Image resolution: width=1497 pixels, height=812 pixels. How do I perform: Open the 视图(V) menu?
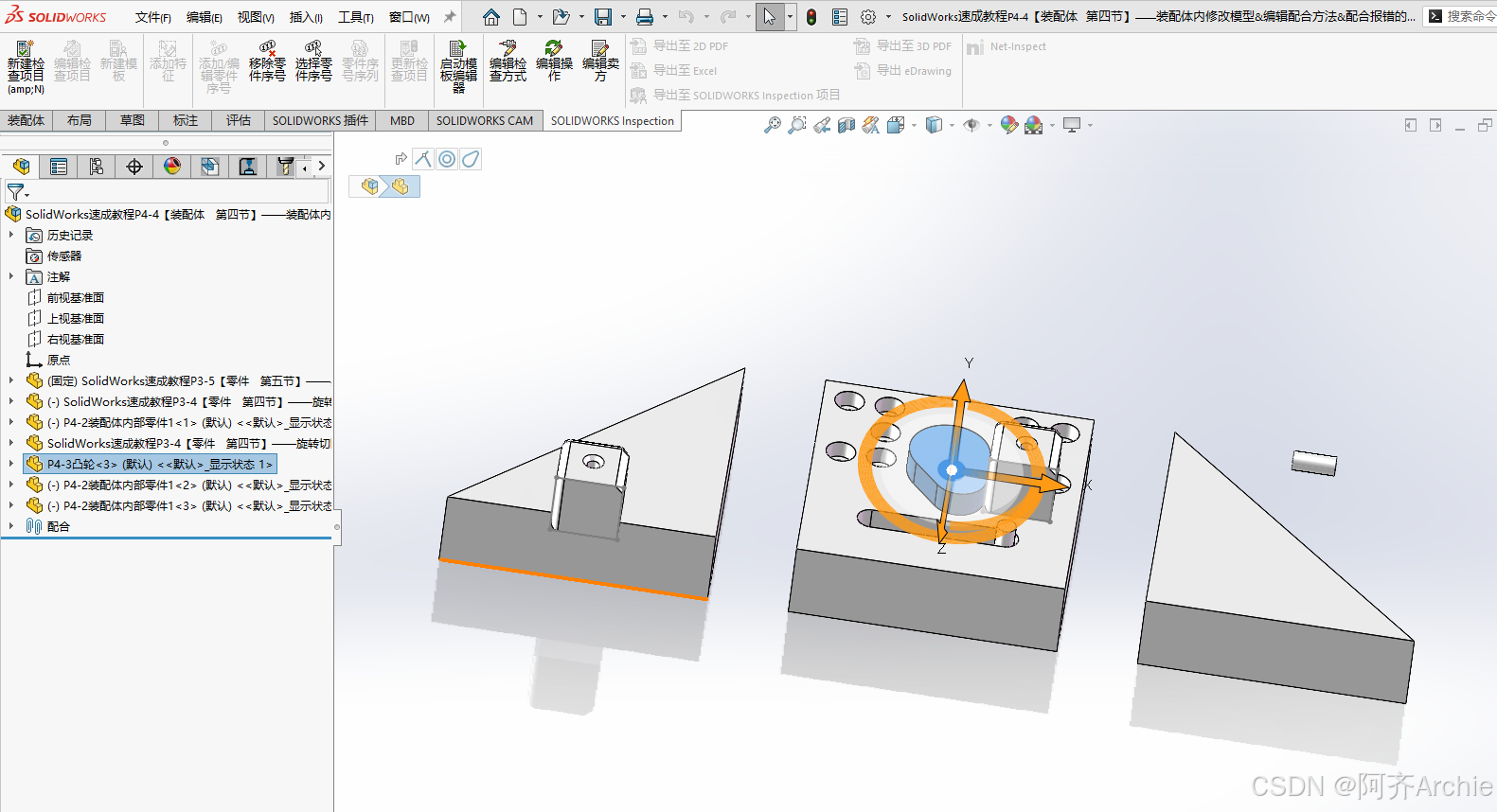point(256,17)
